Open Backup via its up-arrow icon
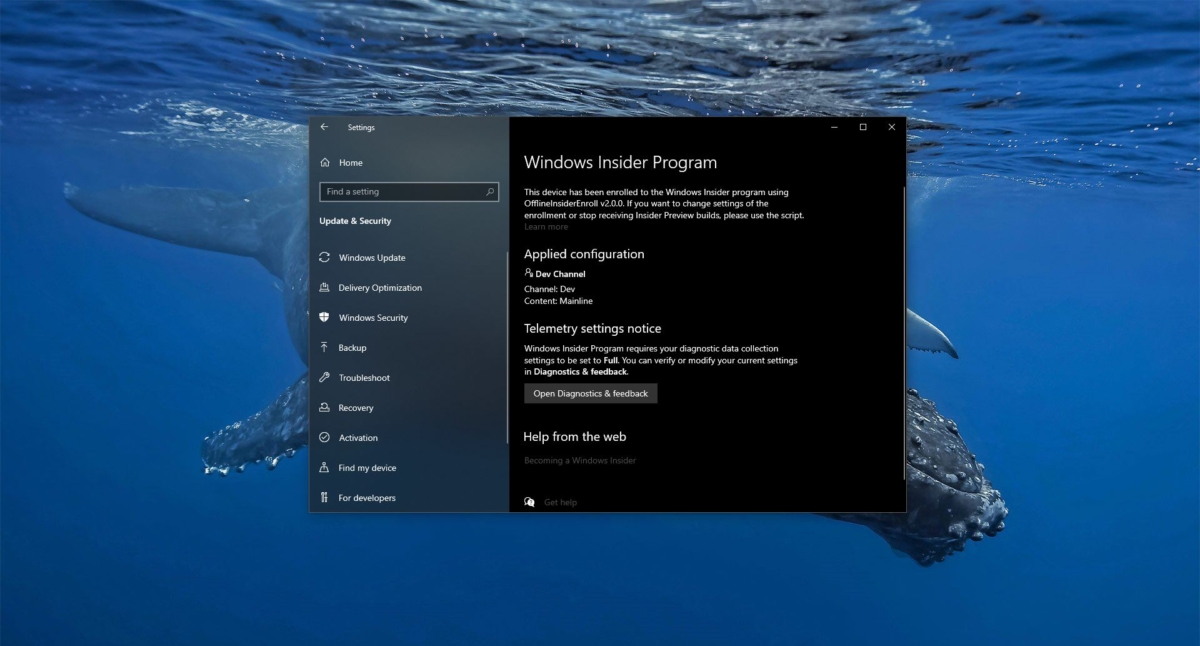Image resolution: width=1200 pixels, height=646 pixels. tap(324, 347)
